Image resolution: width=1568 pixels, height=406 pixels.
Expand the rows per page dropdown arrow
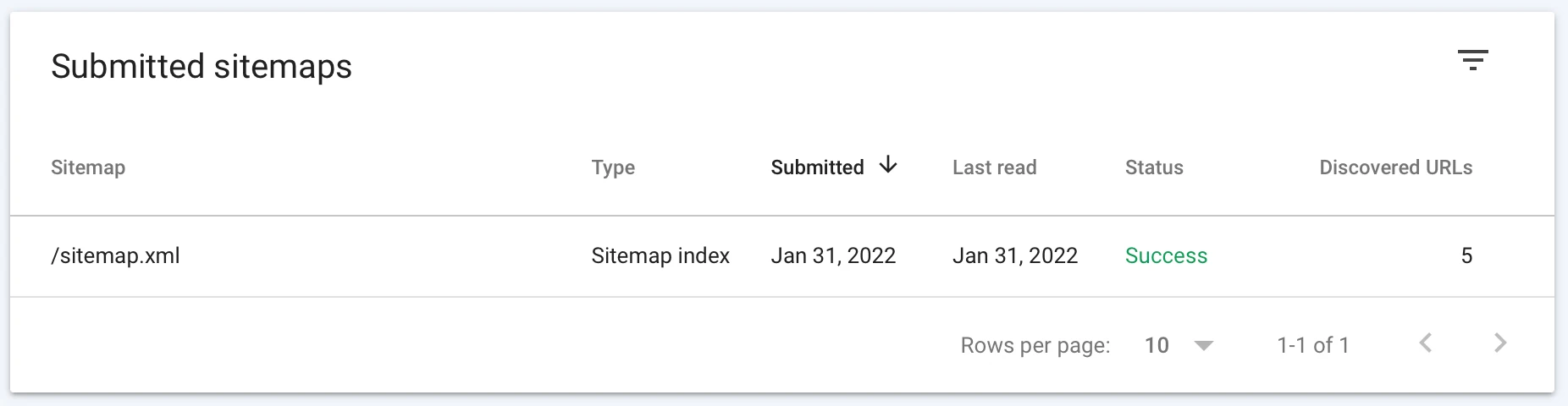point(1203,345)
